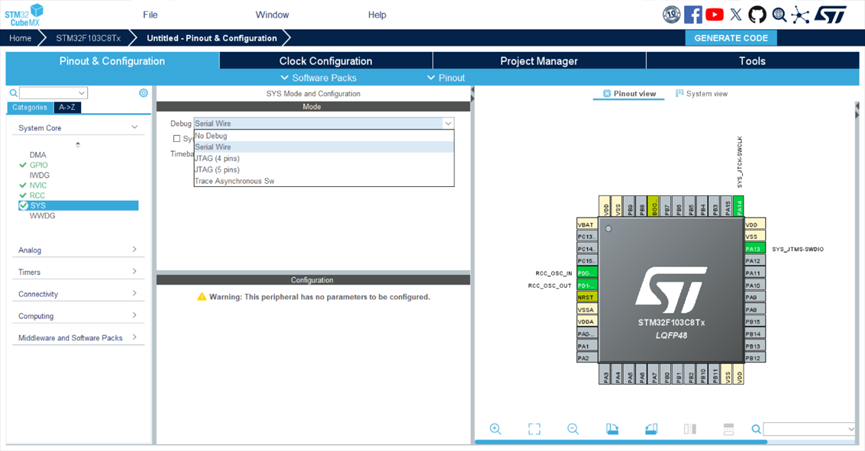The width and height of the screenshot is (865, 451).
Task: Fit the chip pinout to the view
Action: click(534, 429)
